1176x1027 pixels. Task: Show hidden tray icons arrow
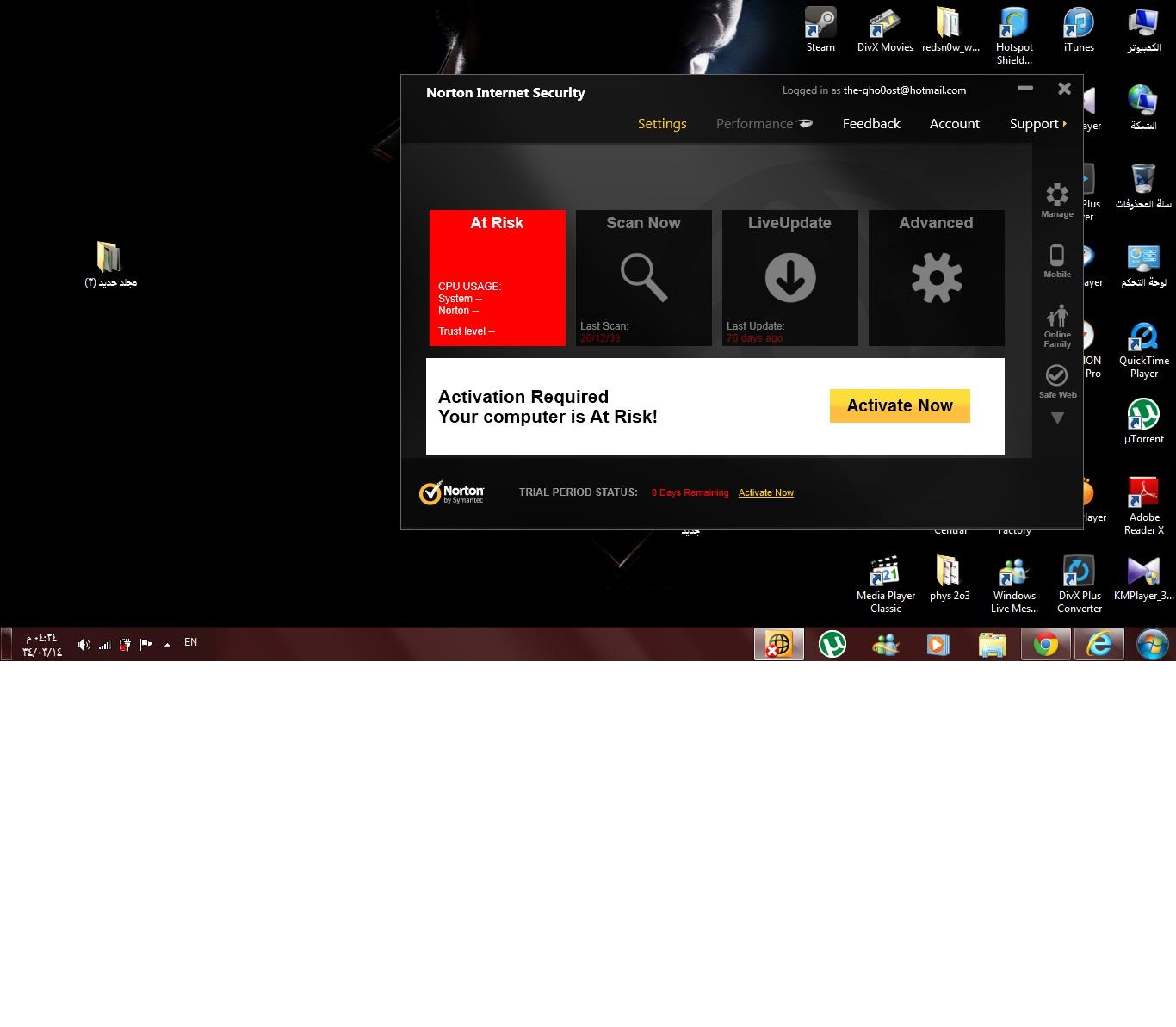click(167, 644)
